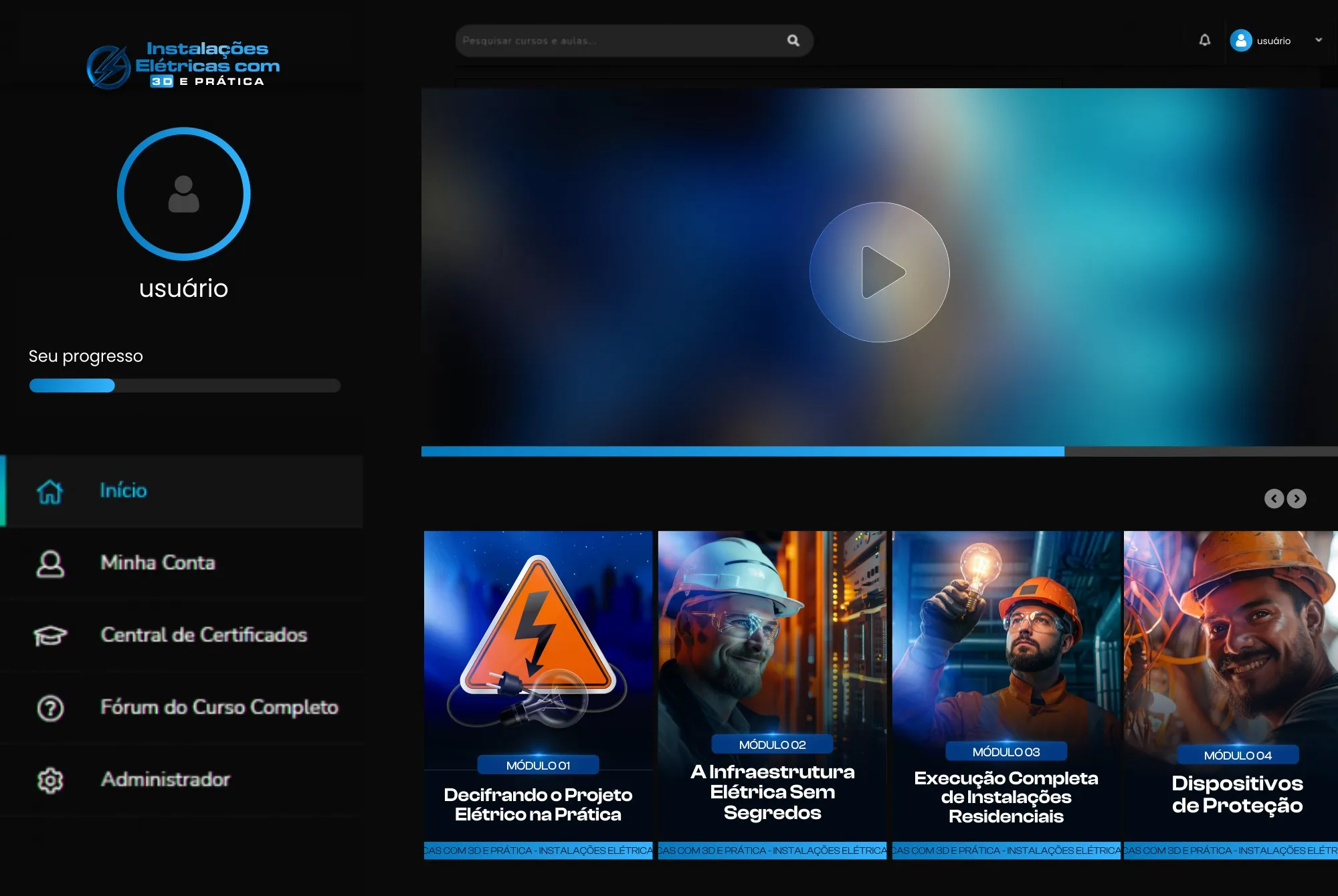Click the small blue user avatar in header
This screenshot has height=896, width=1338.
tap(1240, 41)
